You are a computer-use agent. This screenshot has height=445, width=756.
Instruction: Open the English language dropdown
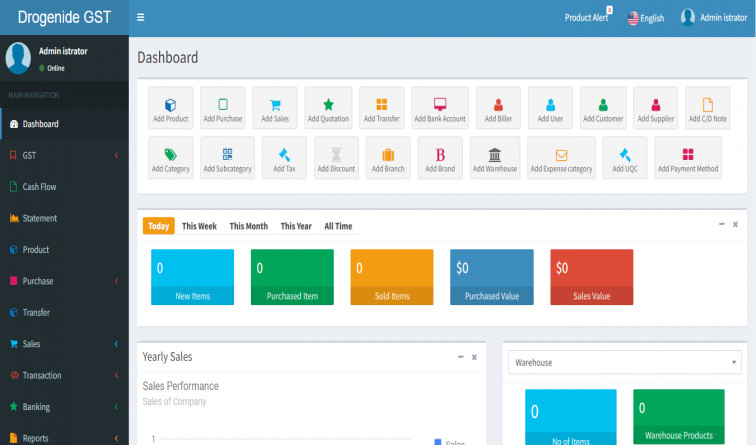[x=645, y=18]
